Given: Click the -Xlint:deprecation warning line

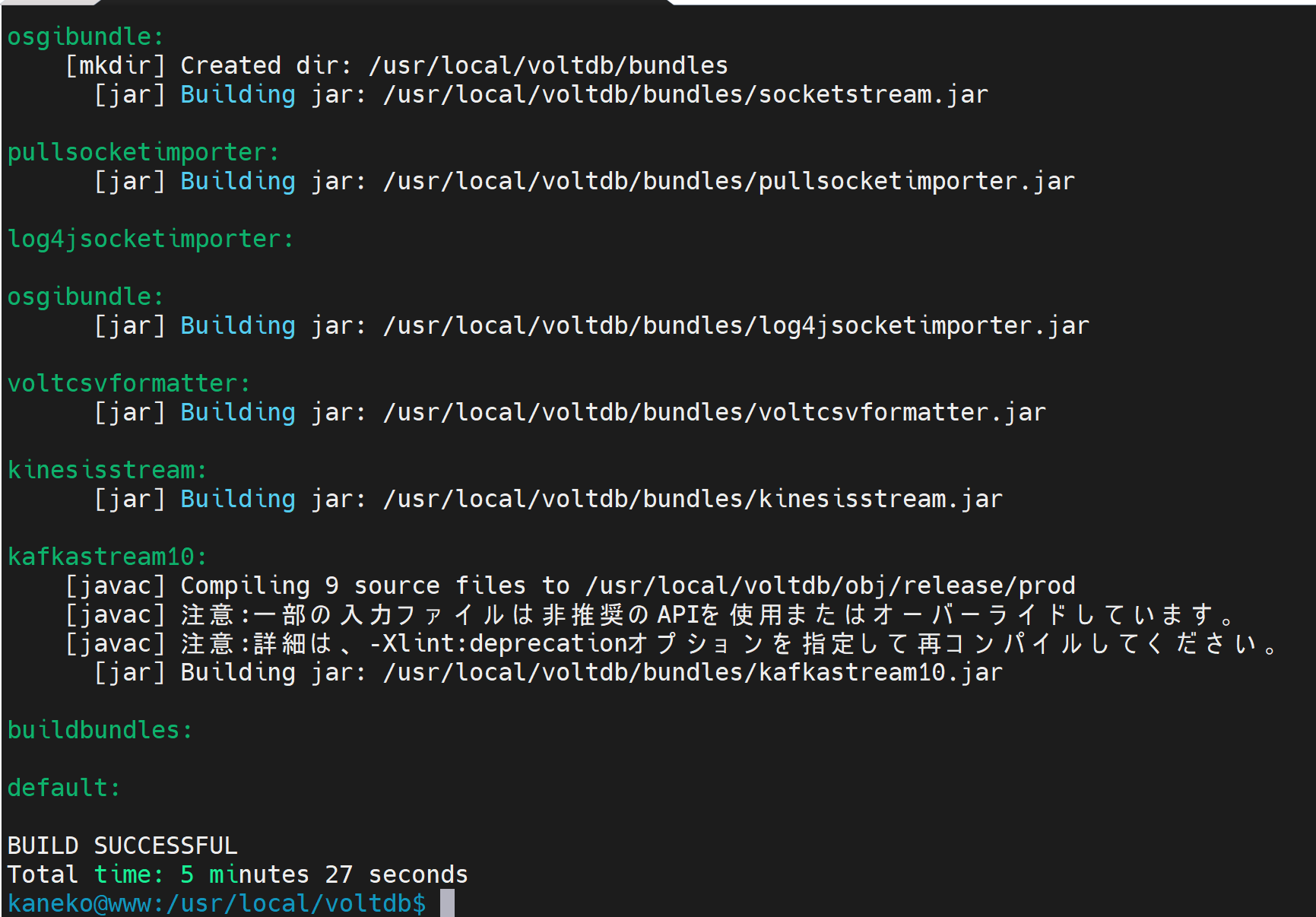Looking at the screenshot, I should (671, 643).
